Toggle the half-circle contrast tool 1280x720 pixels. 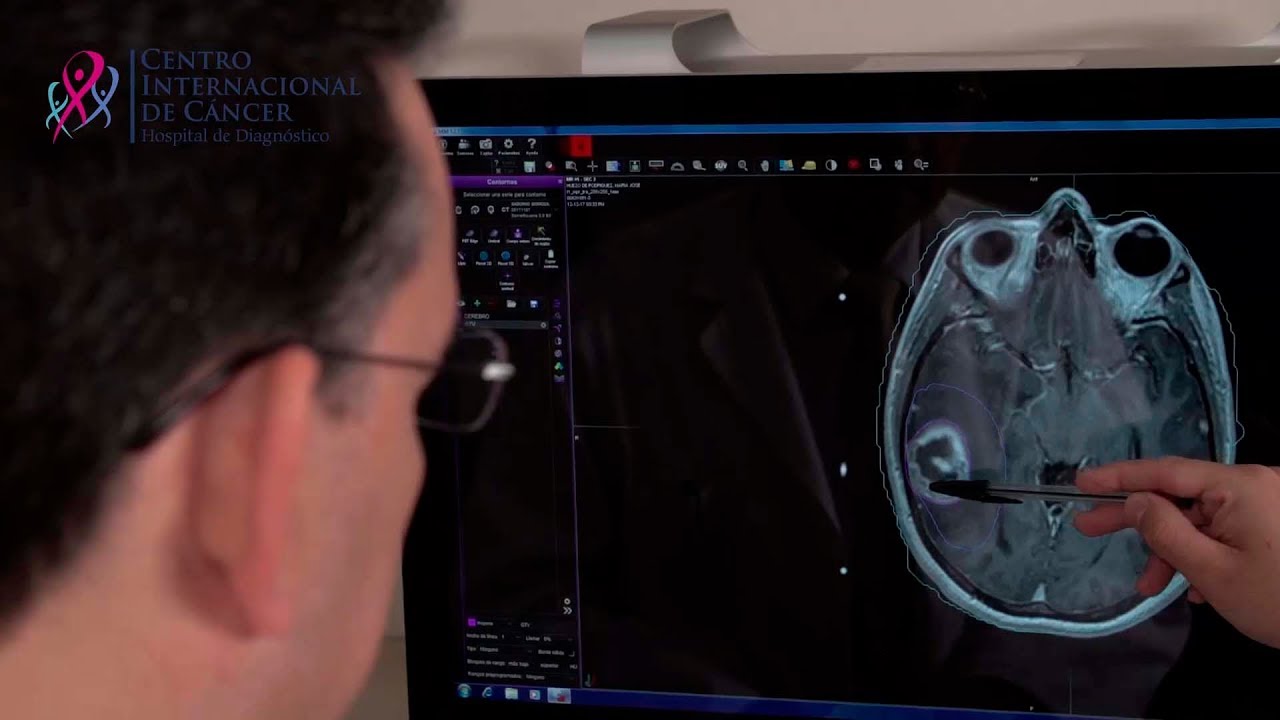pos(831,165)
